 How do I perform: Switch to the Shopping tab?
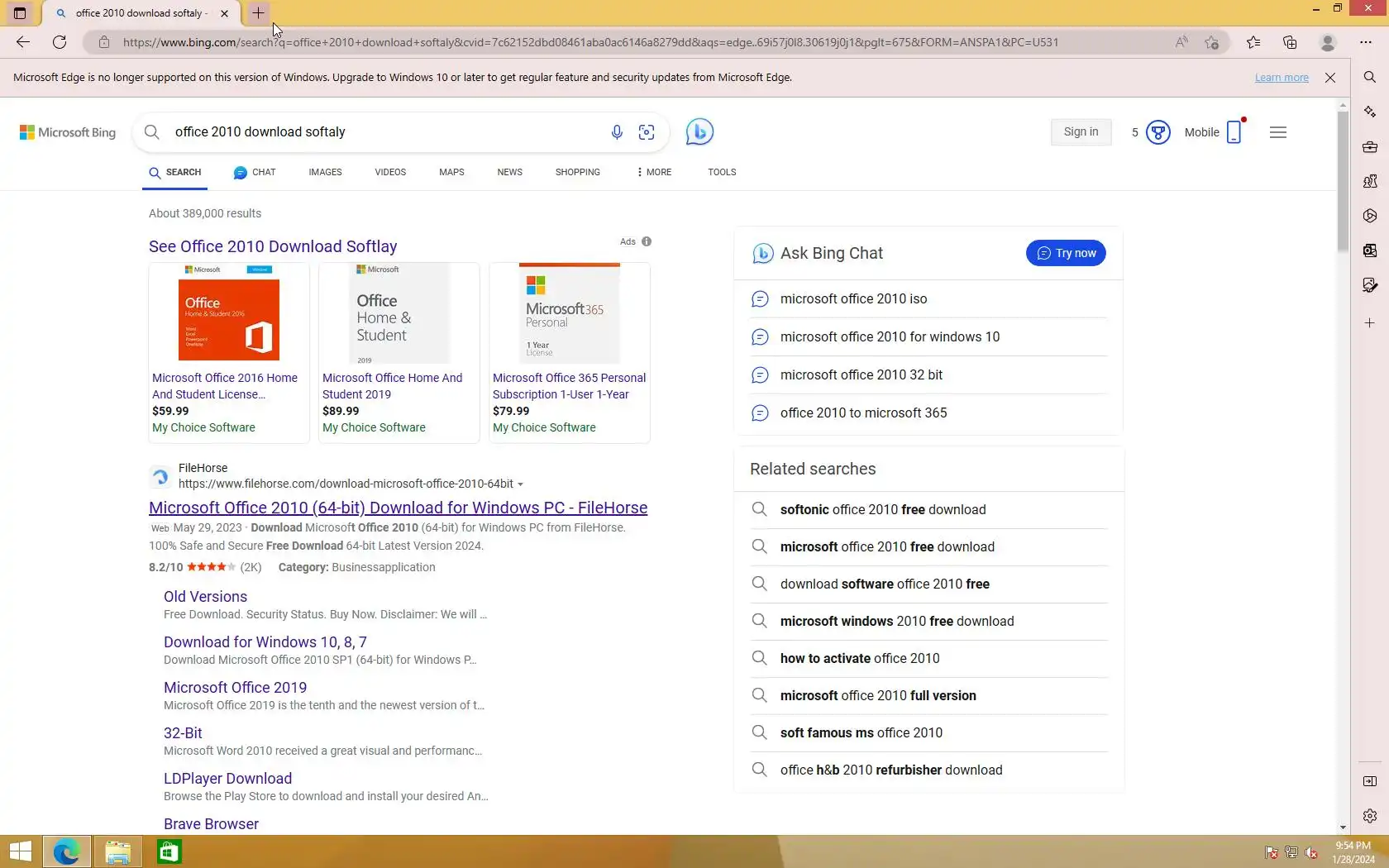(x=578, y=172)
